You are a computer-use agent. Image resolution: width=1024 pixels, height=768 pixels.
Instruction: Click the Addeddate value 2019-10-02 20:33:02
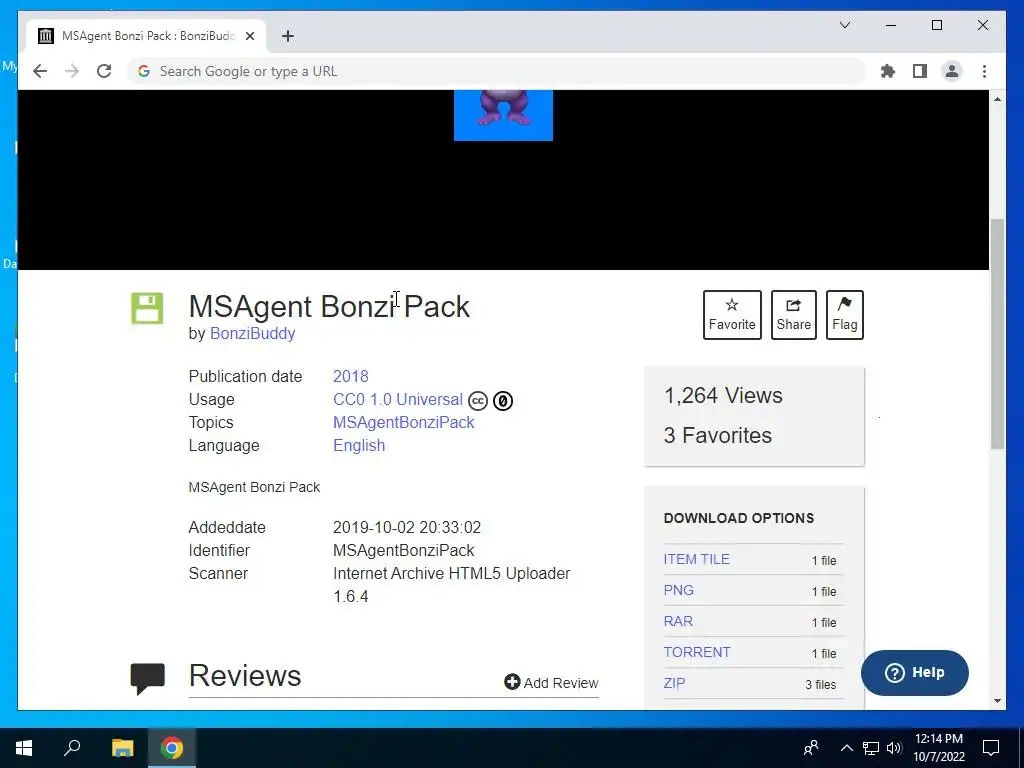(407, 527)
